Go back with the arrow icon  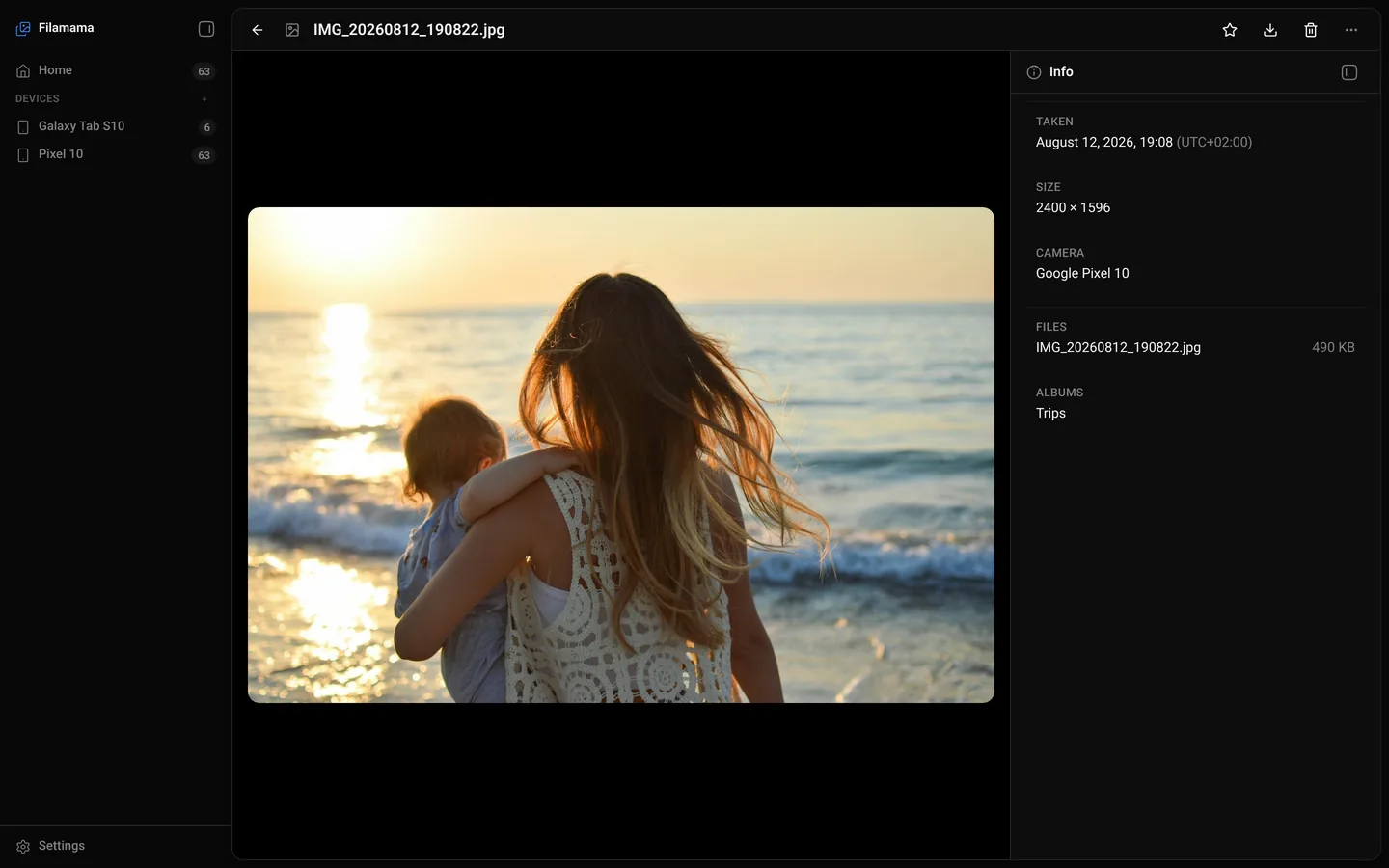(x=258, y=30)
